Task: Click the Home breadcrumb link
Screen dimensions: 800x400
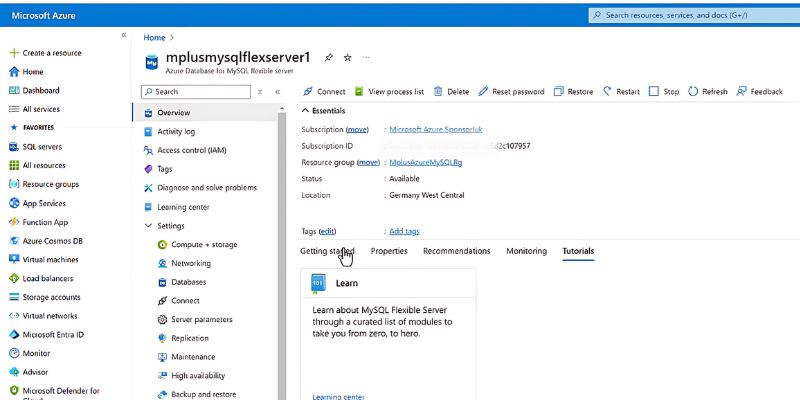Action: pyautogui.click(x=154, y=38)
